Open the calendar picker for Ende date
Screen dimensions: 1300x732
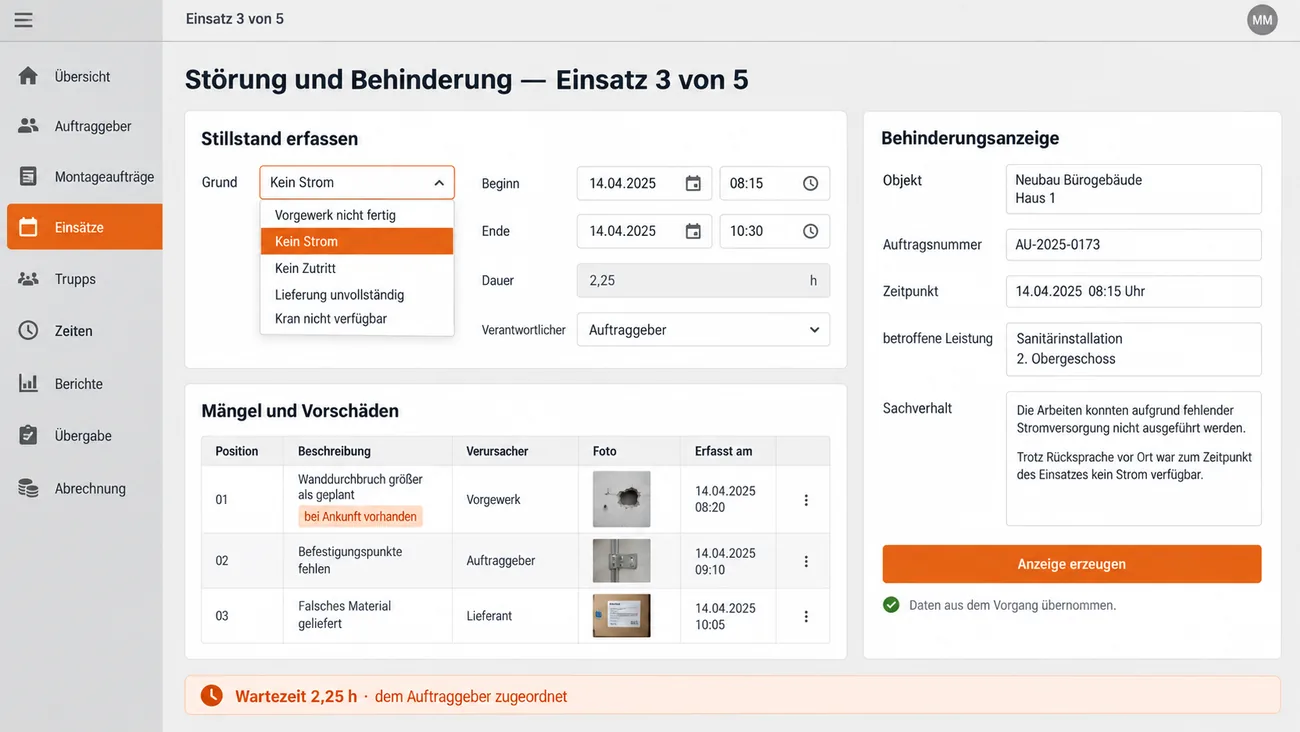pos(693,231)
